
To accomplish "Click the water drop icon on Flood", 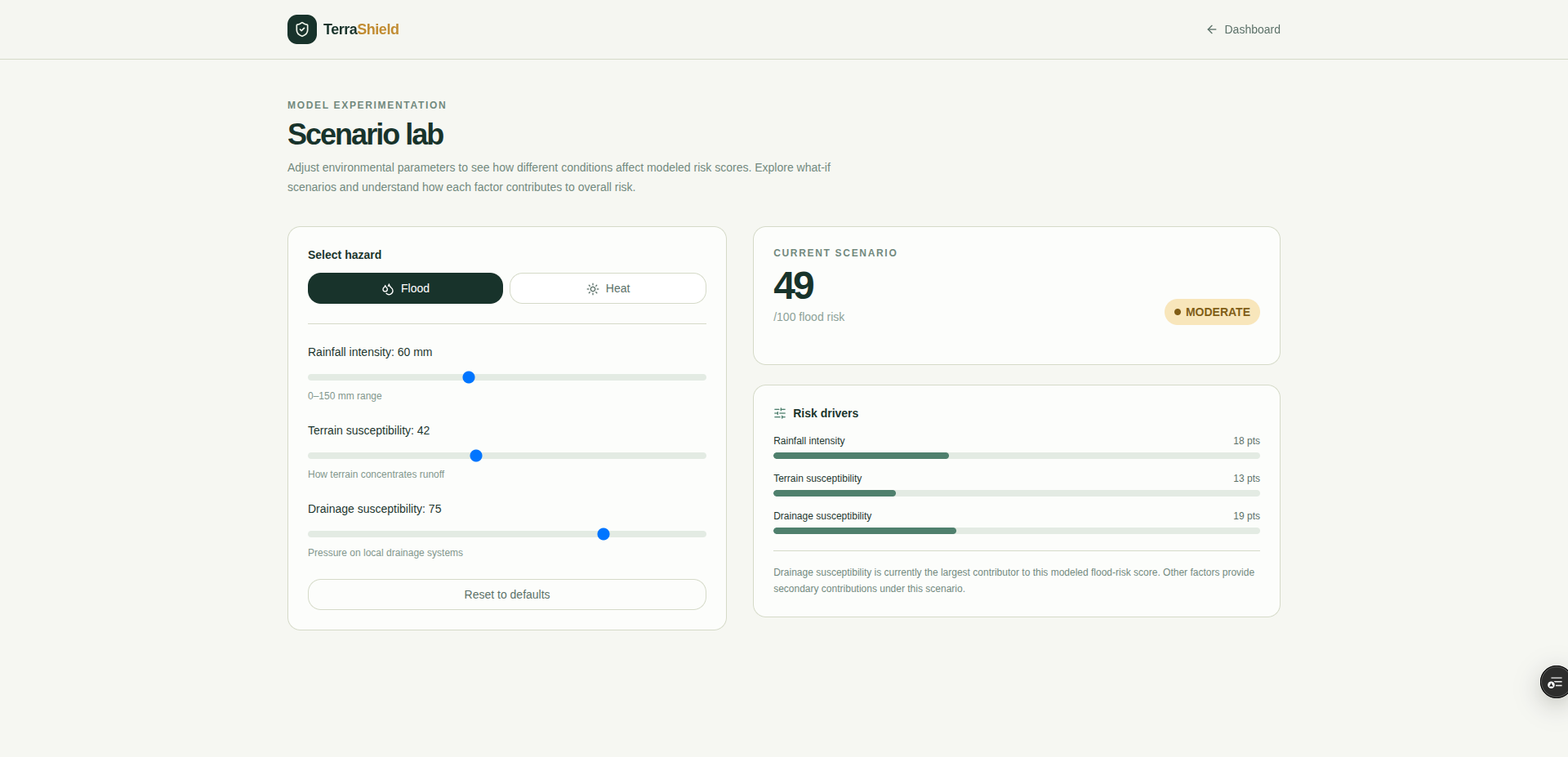I will click(388, 289).
